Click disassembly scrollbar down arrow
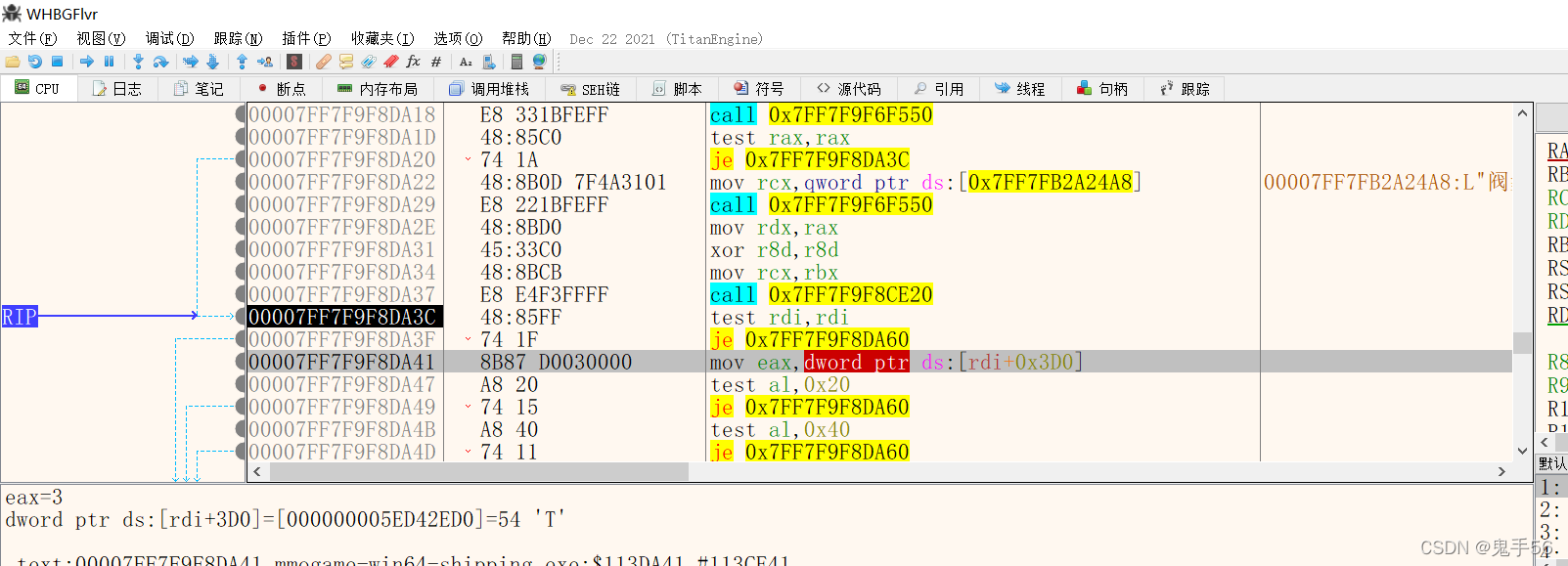The image size is (1568, 566). coord(1522,451)
